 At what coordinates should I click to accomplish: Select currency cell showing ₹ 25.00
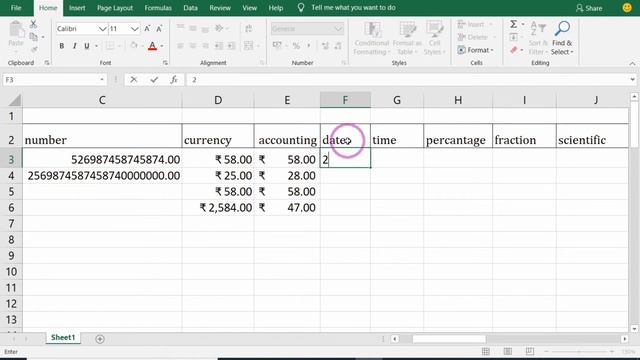218,176
